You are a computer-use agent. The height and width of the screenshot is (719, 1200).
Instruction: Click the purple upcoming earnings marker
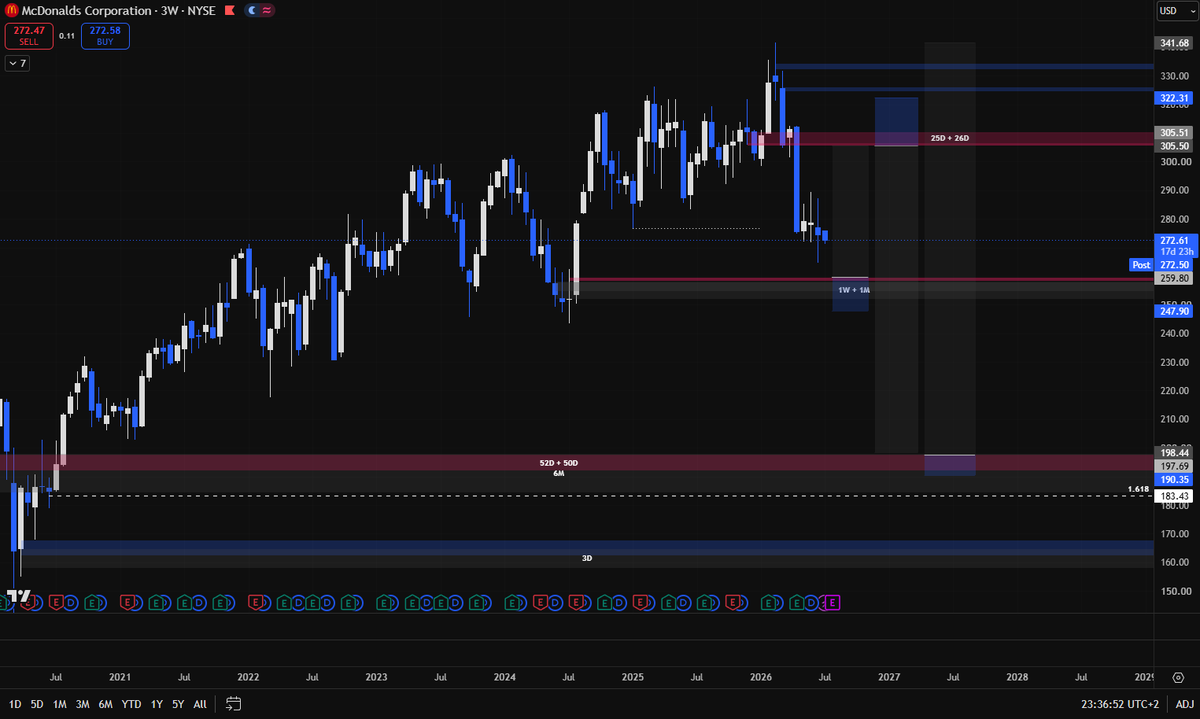coord(833,602)
